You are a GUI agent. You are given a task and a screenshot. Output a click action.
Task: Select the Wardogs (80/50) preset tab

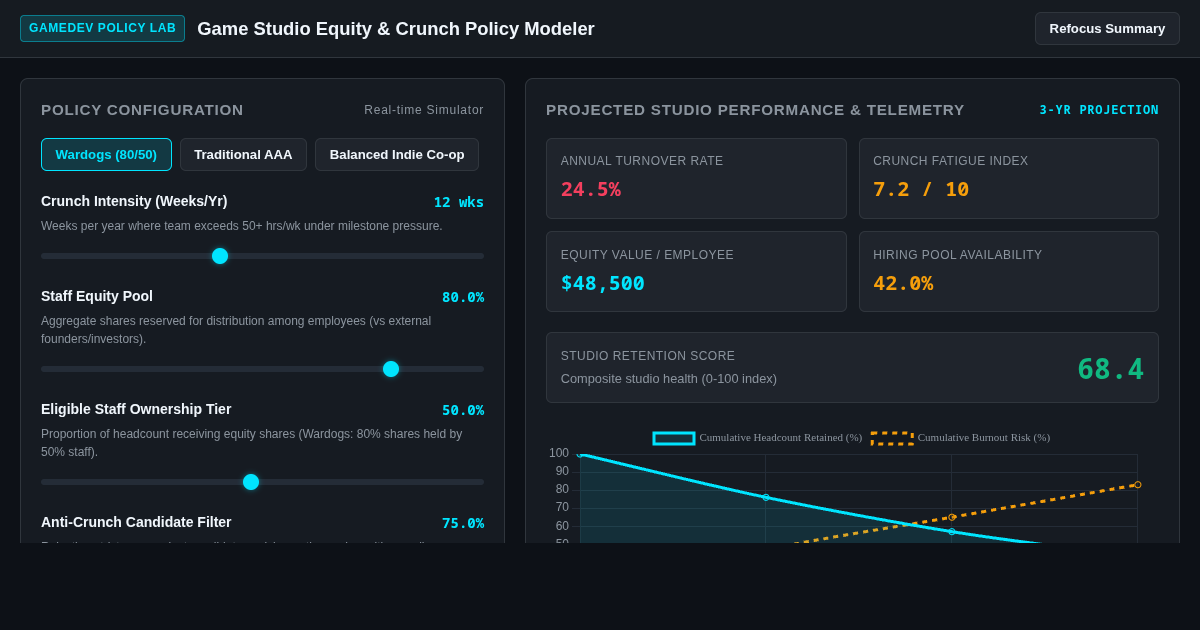point(106,154)
